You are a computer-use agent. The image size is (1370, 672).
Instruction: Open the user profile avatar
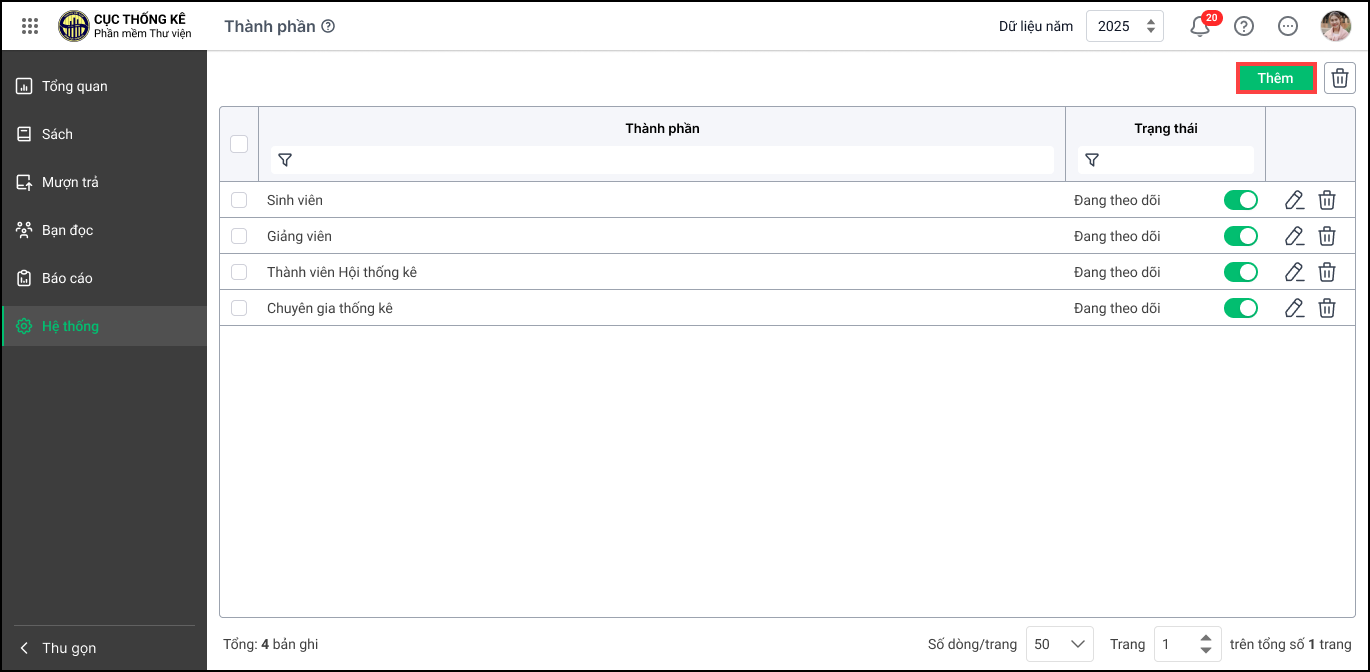(x=1335, y=27)
